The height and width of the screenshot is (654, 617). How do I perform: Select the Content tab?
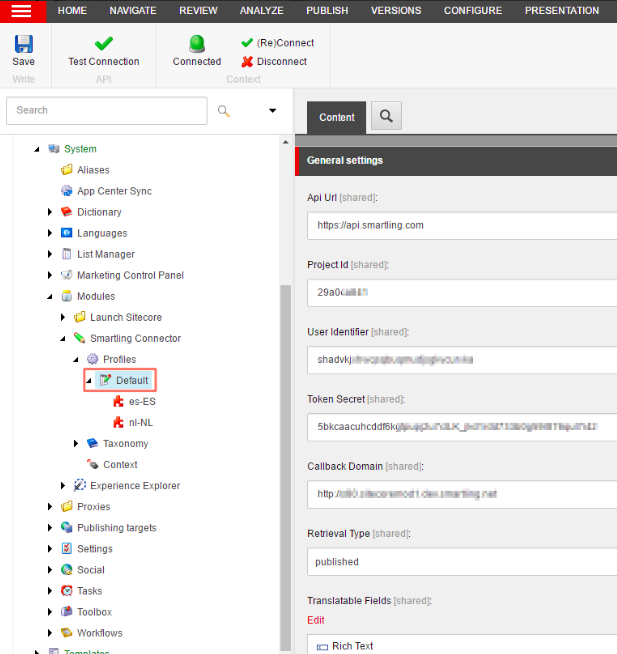[337, 117]
